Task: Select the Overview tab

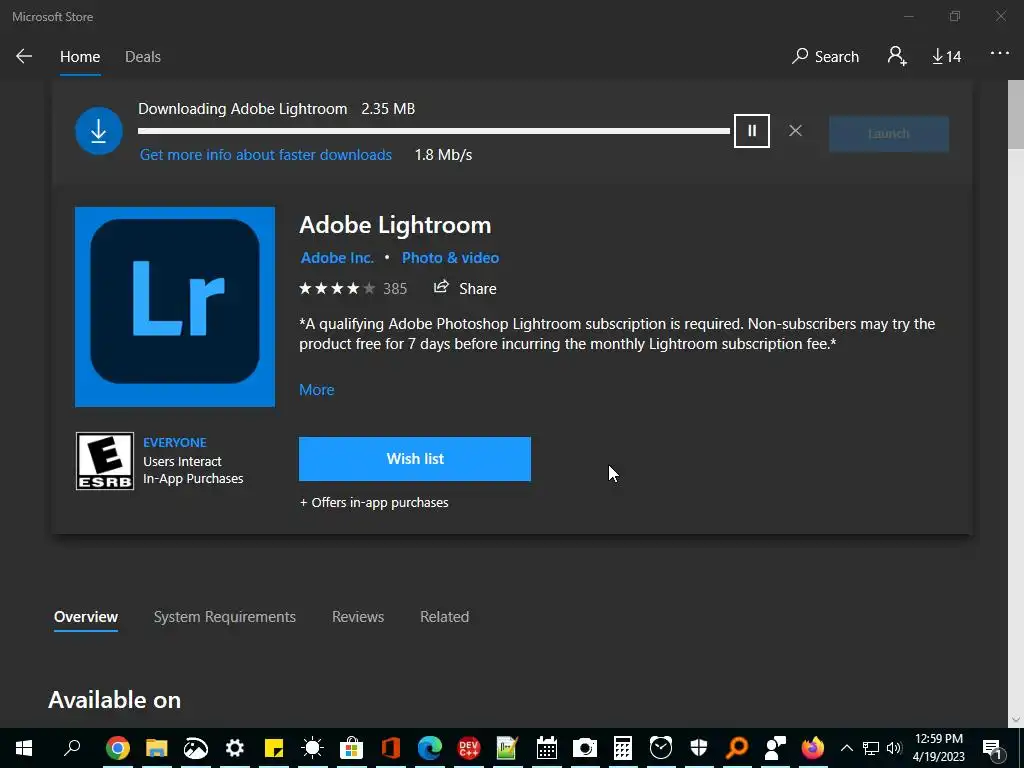Action: click(x=86, y=616)
